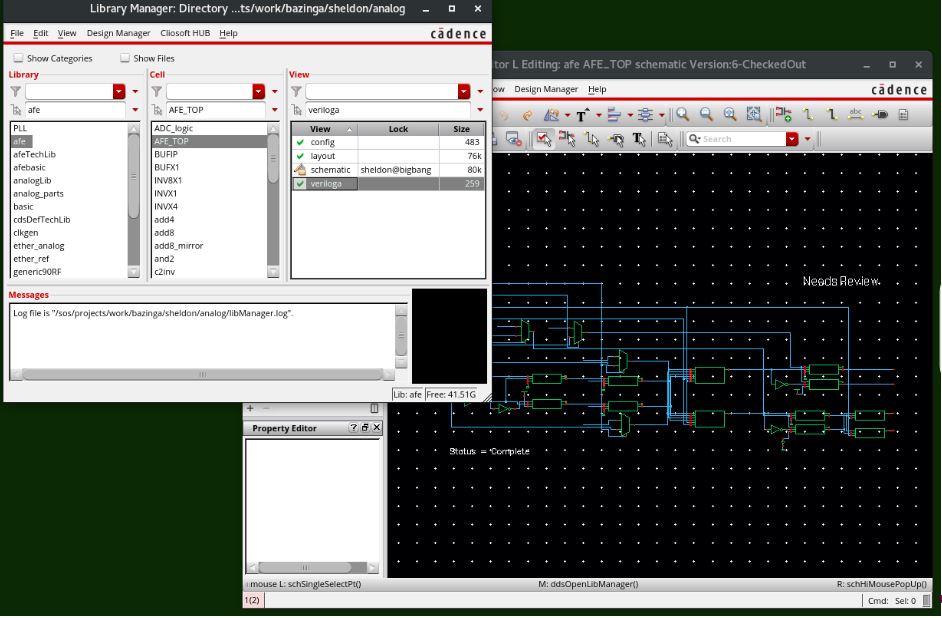Open the View menu in Library Manager
Screen dimensions: 942x618
pyautogui.click(x=67, y=33)
